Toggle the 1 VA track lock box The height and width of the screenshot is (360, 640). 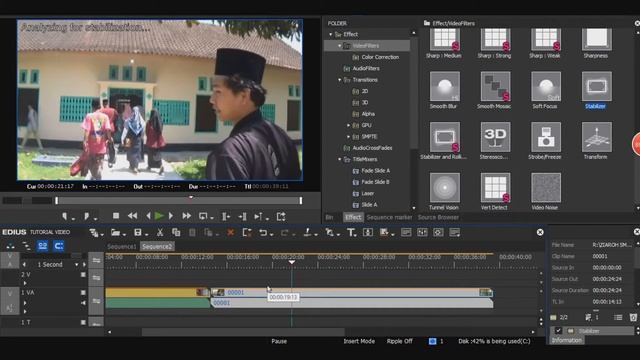point(83,292)
